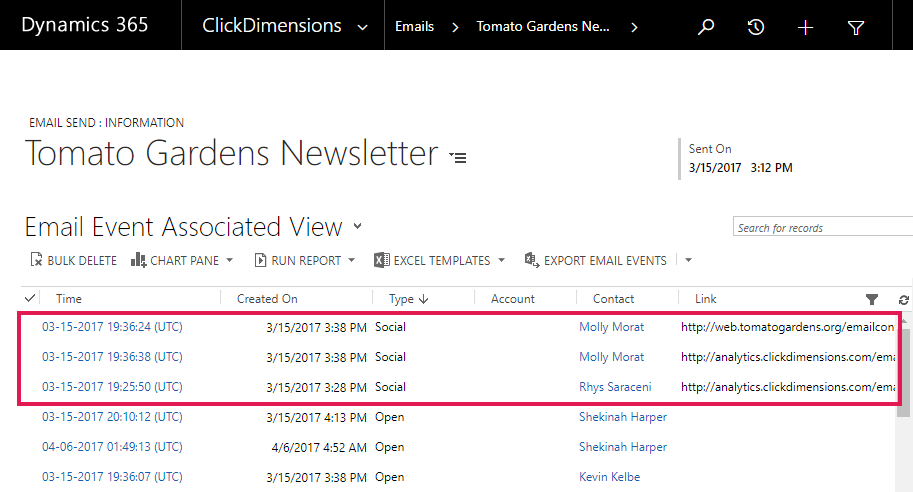The width and height of the screenshot is (913, 492).
Task: Open event 04-06-2017 01:49:13 (UTC)
Action: [x=112, y=447]
